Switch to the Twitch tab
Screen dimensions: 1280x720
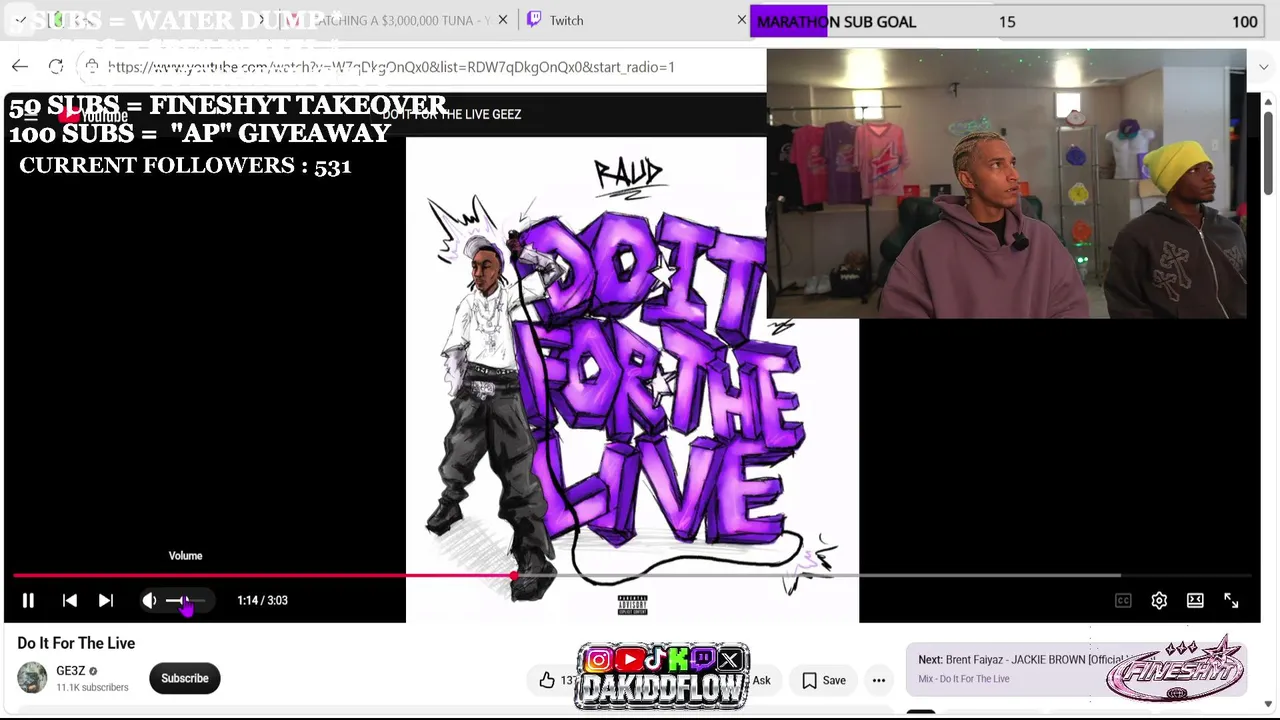[x=565, y=20]
